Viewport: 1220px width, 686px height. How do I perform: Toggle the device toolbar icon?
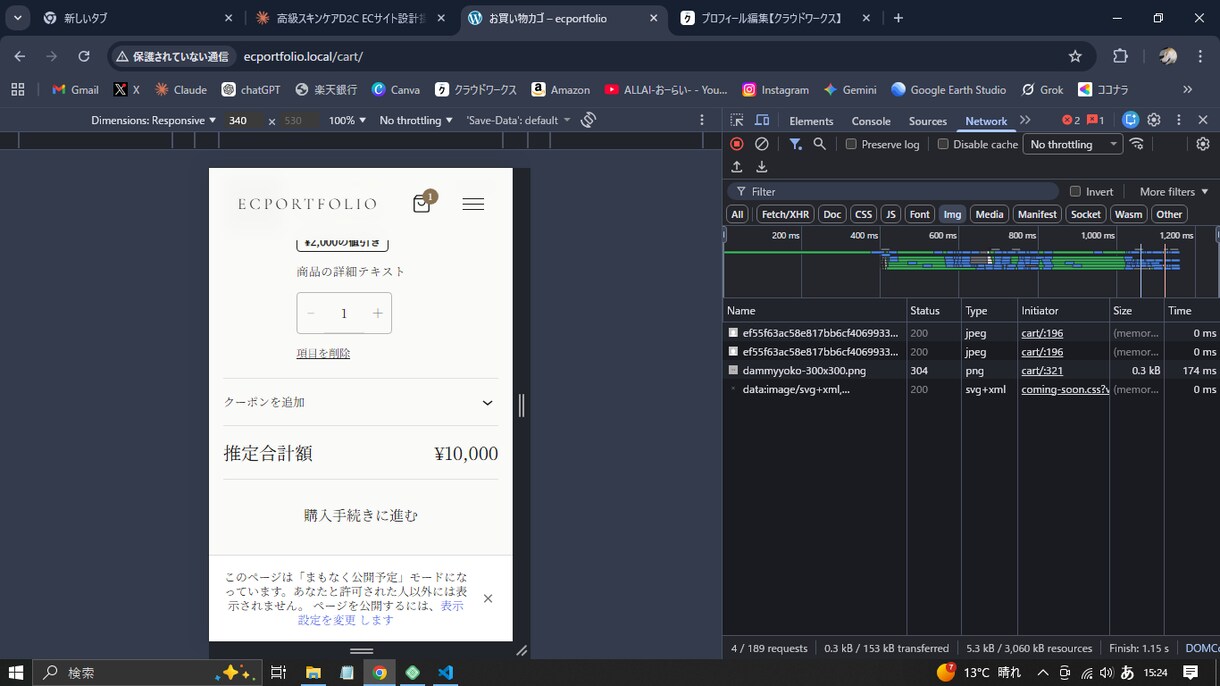(x=764, y=120)
